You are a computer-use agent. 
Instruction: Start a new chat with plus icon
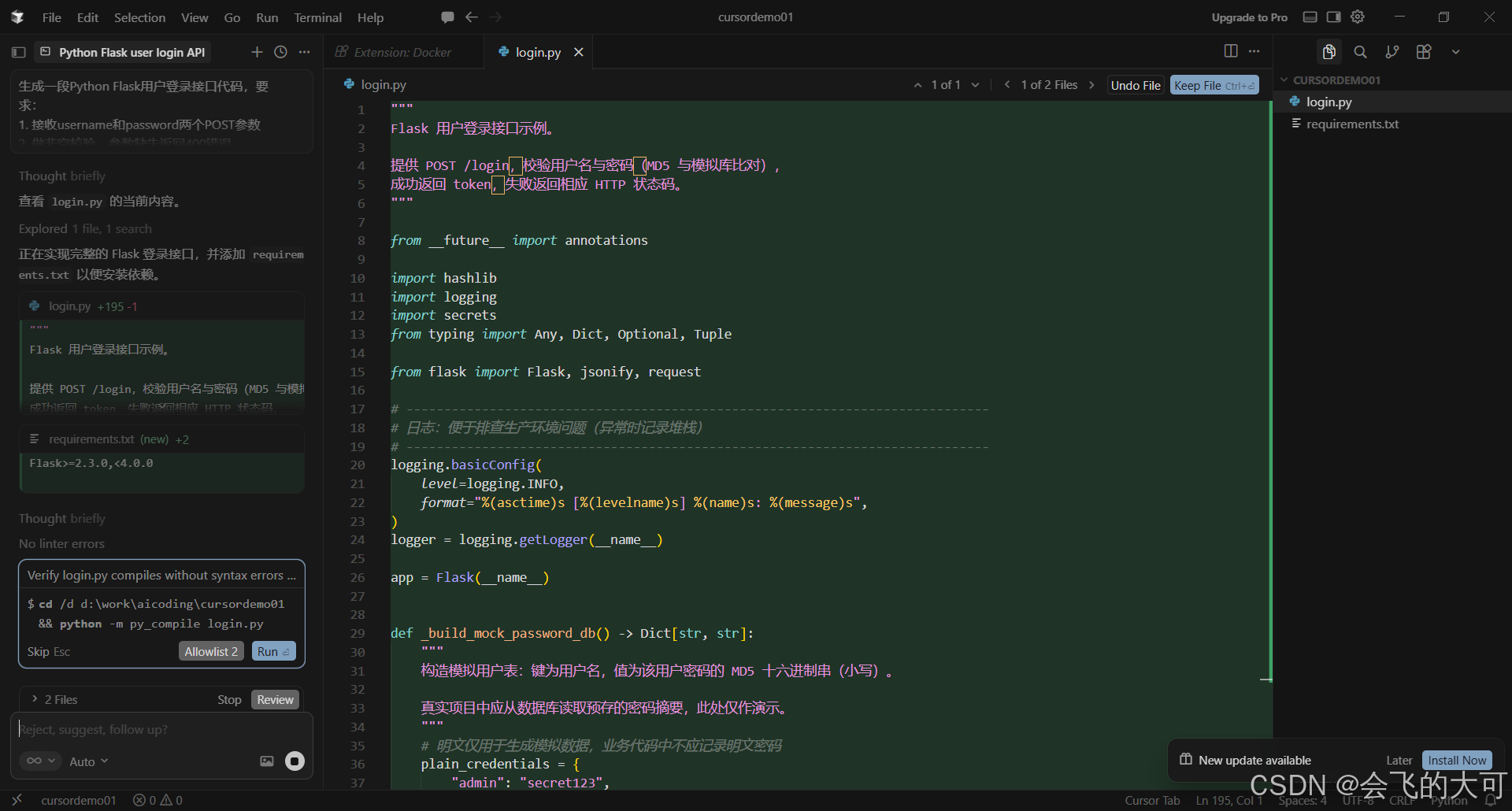(x=257, y=52)
